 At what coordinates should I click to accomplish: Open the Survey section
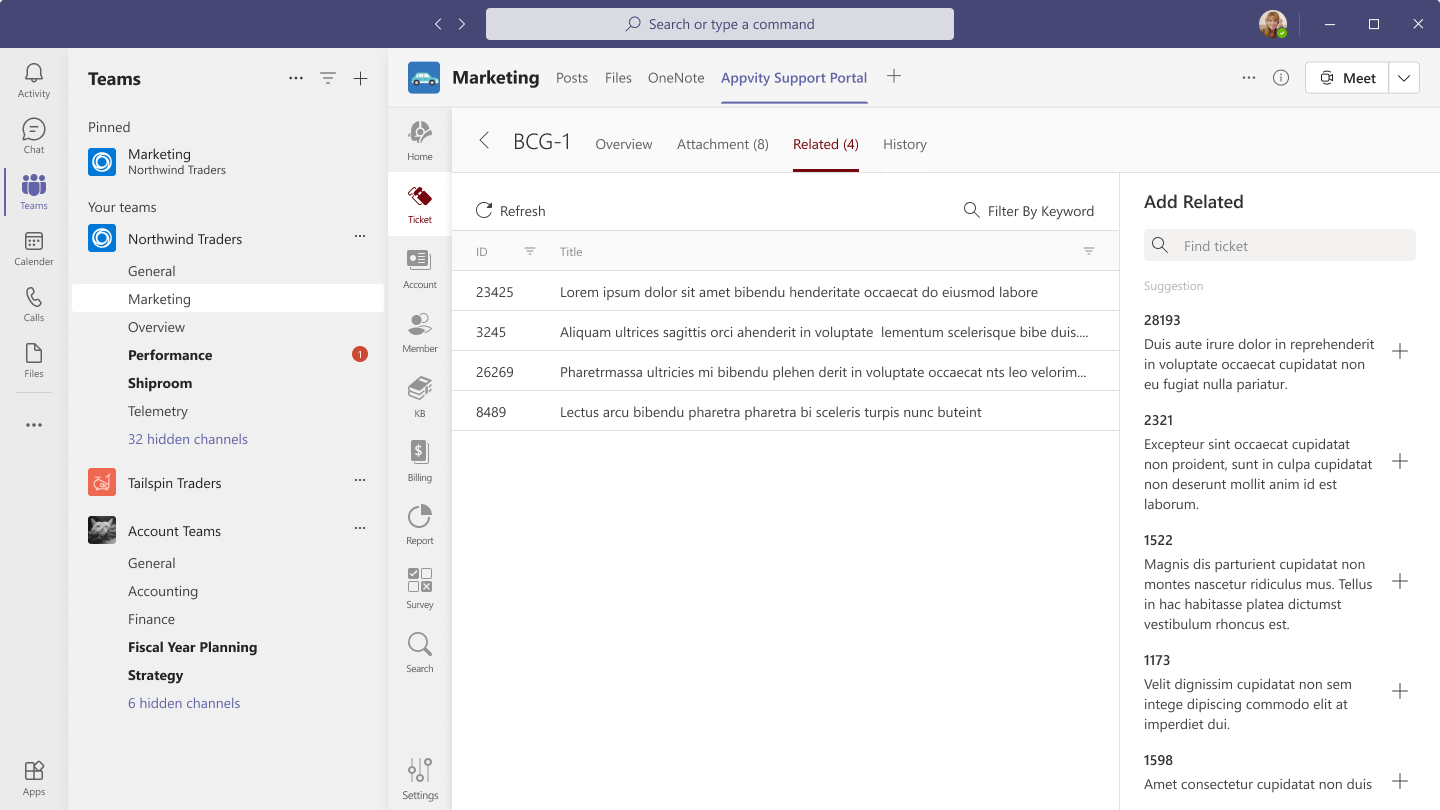tap(419, 586)
